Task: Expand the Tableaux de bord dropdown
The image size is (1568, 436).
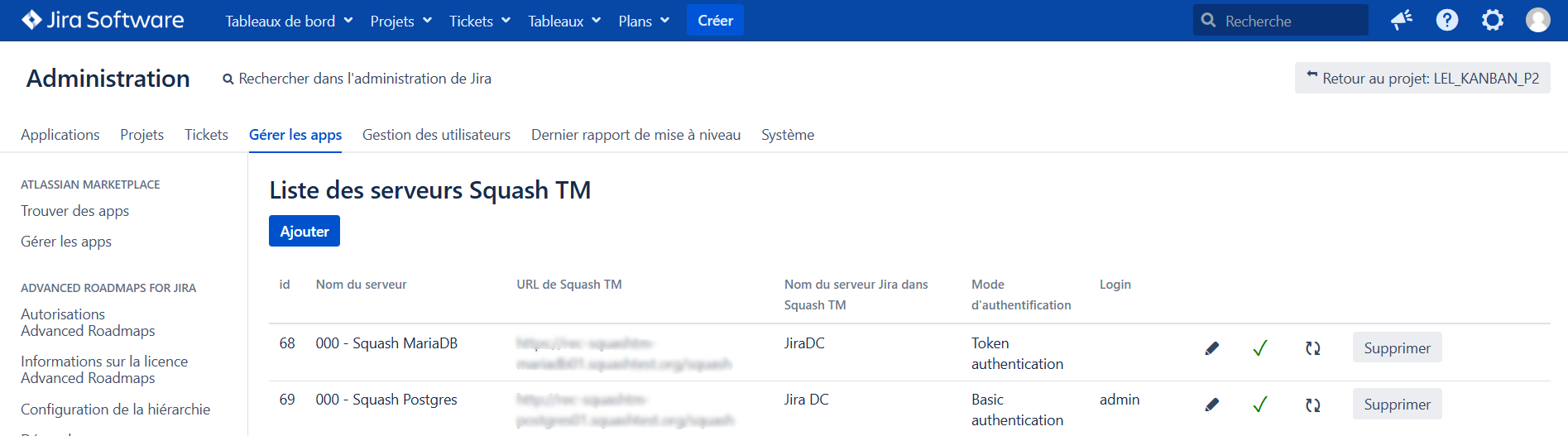Action: 289,21
